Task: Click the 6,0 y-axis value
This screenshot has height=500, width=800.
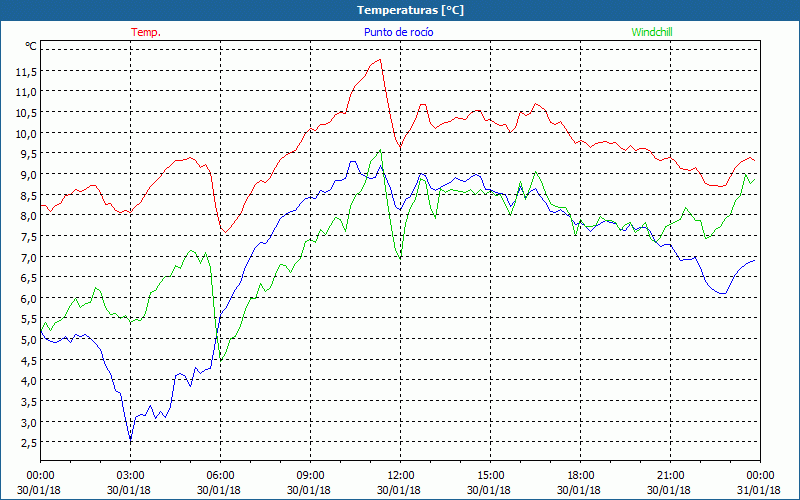Action: pyautogui.click(x=29, y=299)
